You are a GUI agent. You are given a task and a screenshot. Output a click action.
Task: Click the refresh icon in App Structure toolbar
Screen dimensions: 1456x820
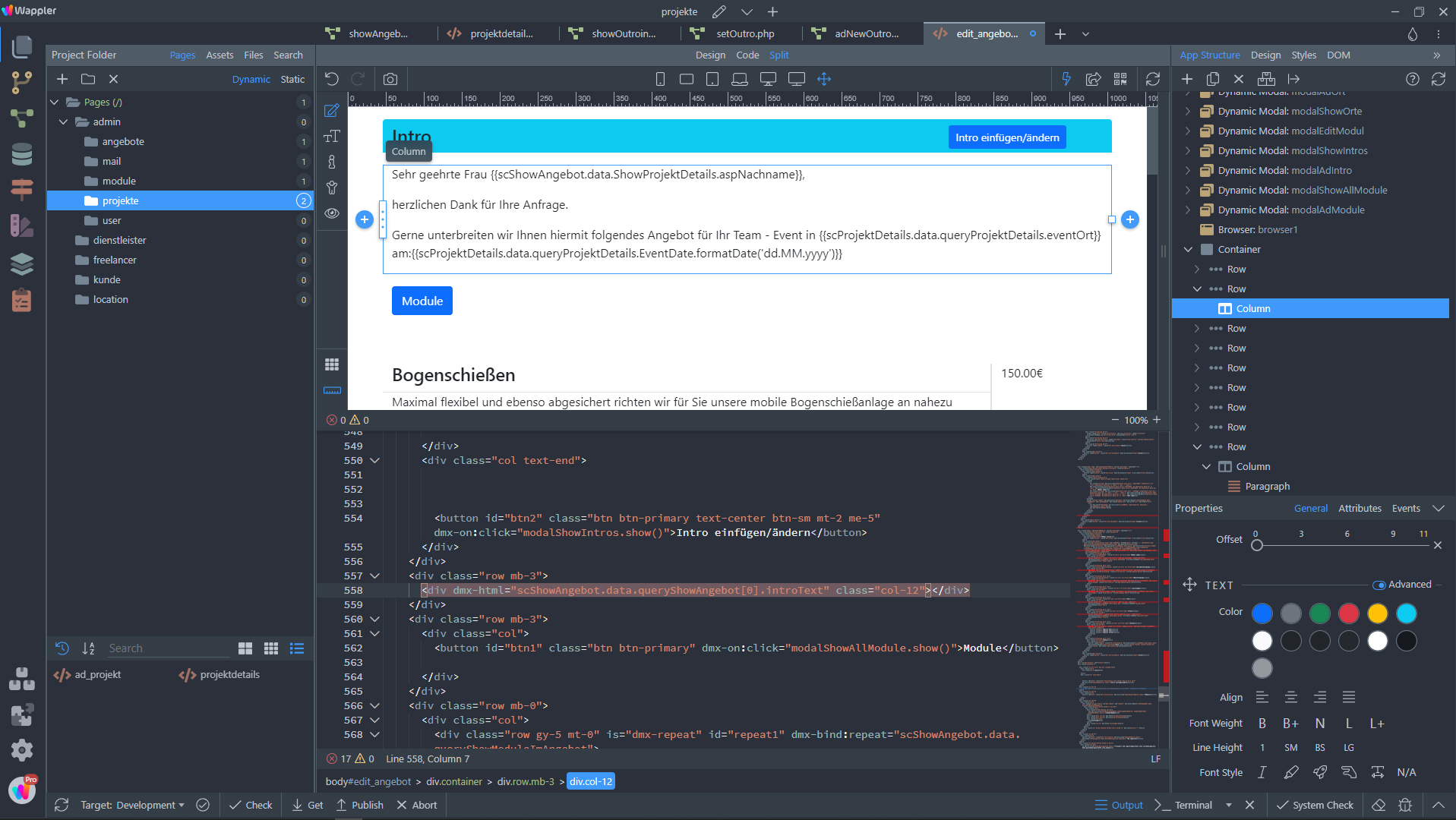pos(1438,79)
